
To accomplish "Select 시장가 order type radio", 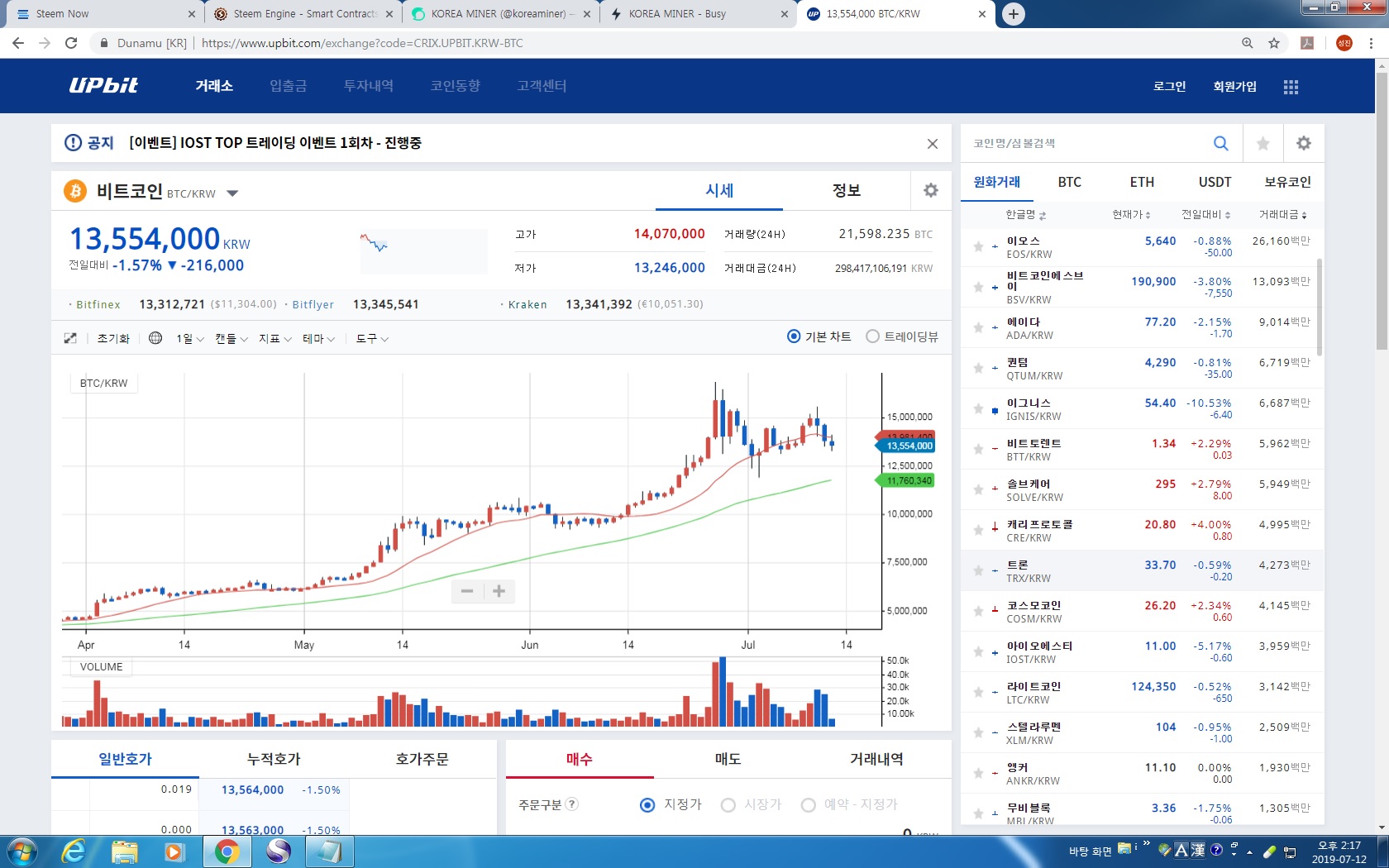I will [x=728, y=805].
